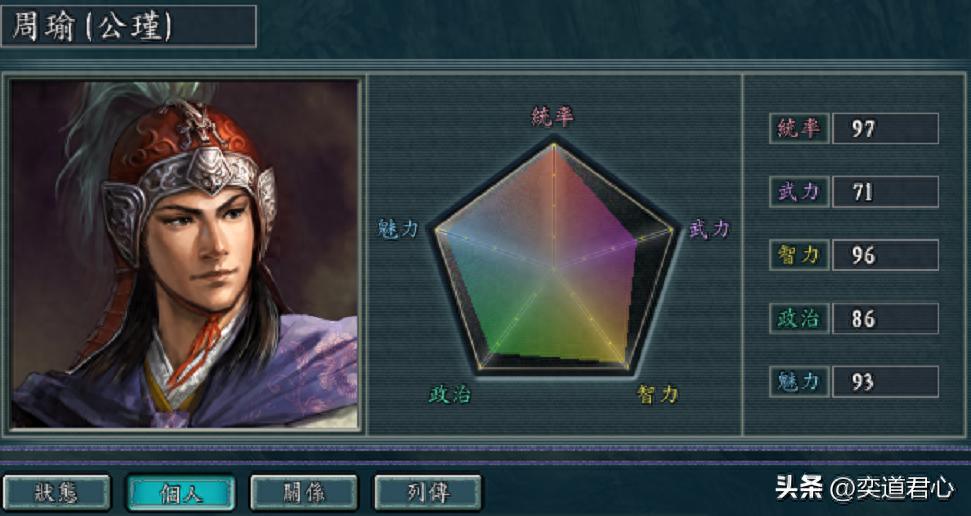Select the 政治 value field showing 86
The width and height of the screenshot is (971, 516).
886,318
